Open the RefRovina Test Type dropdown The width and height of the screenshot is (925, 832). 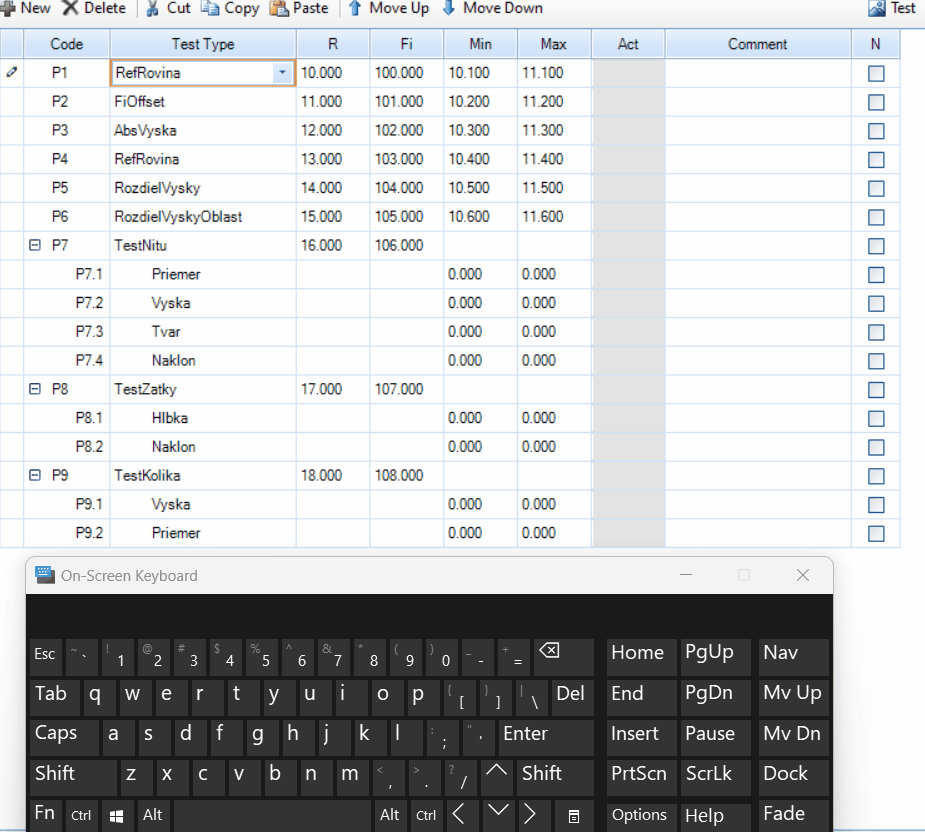point(282,73)
